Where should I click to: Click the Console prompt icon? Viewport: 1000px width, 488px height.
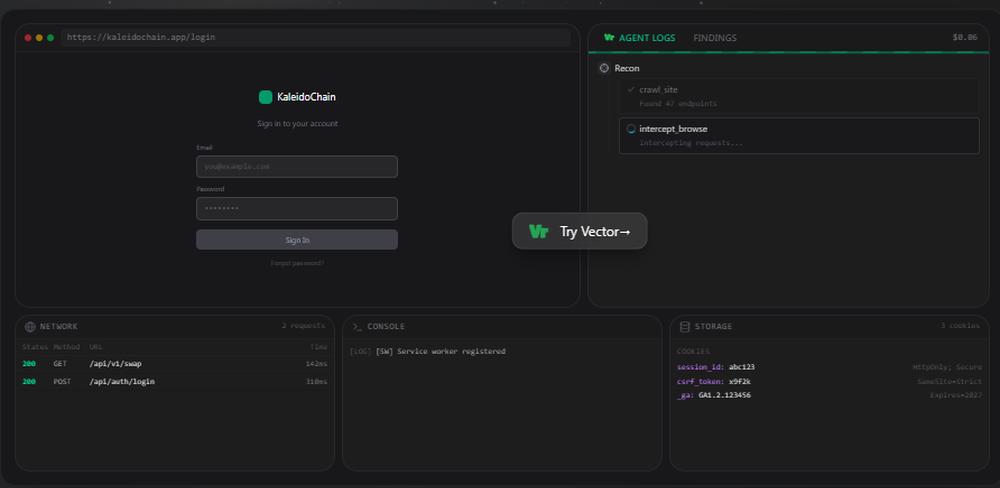click(x=357, y=327)
